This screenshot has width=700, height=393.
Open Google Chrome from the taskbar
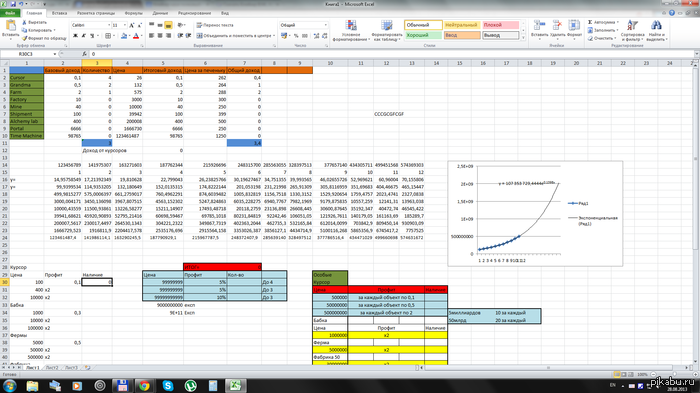[144, 385]
